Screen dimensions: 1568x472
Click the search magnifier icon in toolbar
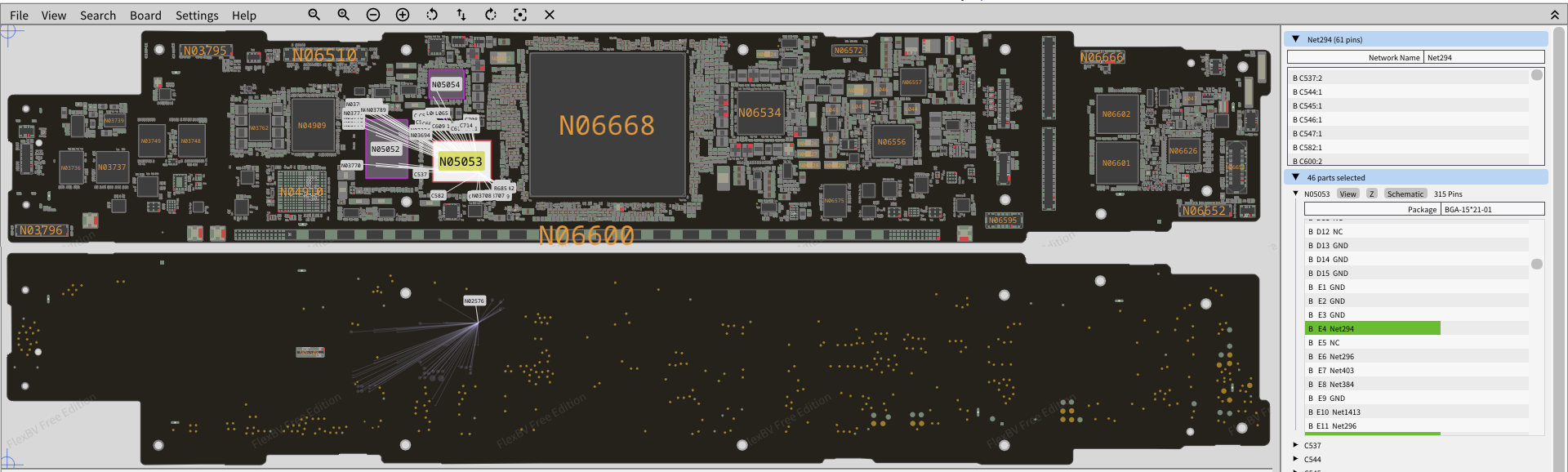pyautogui.click(x=314, y=15)
